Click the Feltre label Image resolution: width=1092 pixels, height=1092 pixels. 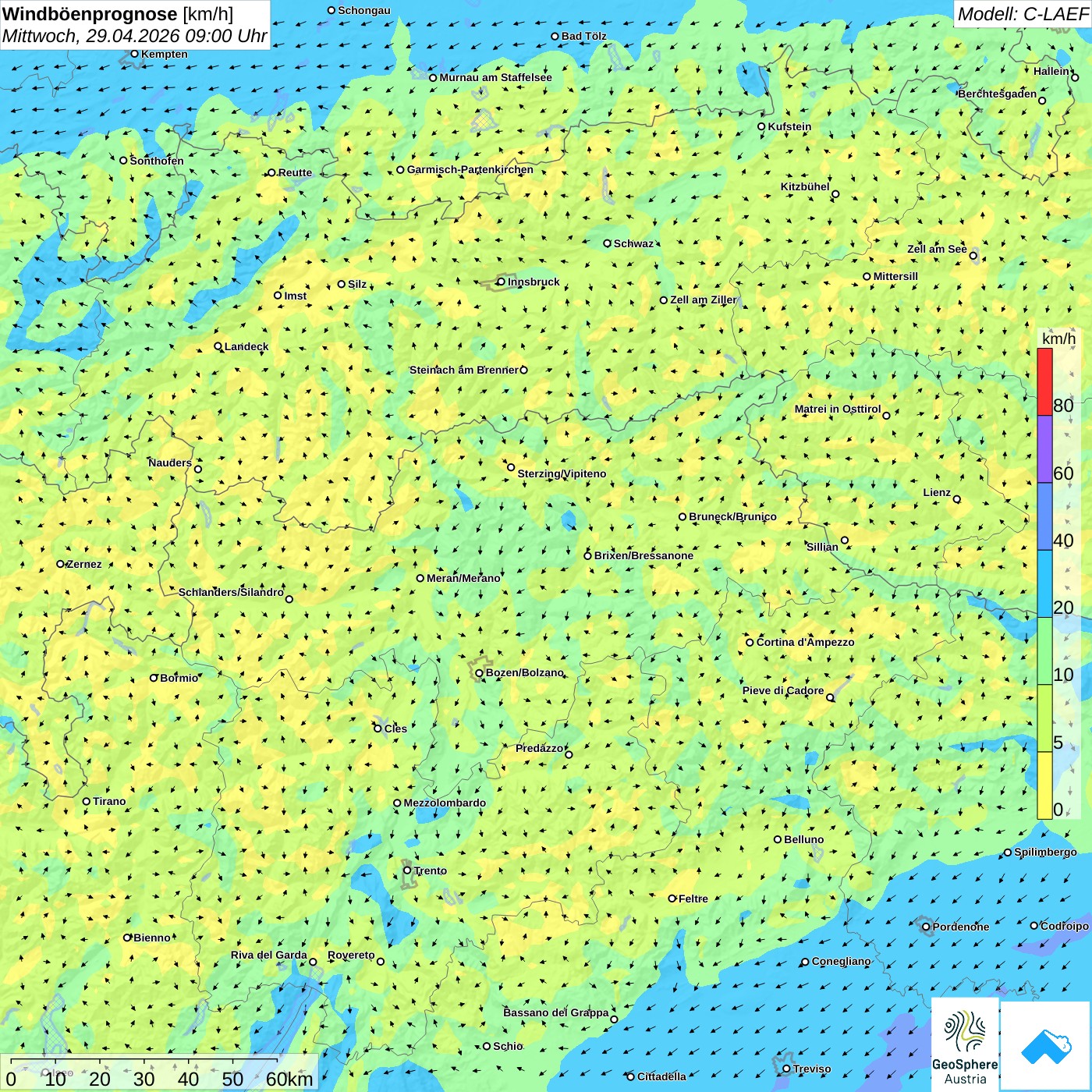[x=693, y=899]
